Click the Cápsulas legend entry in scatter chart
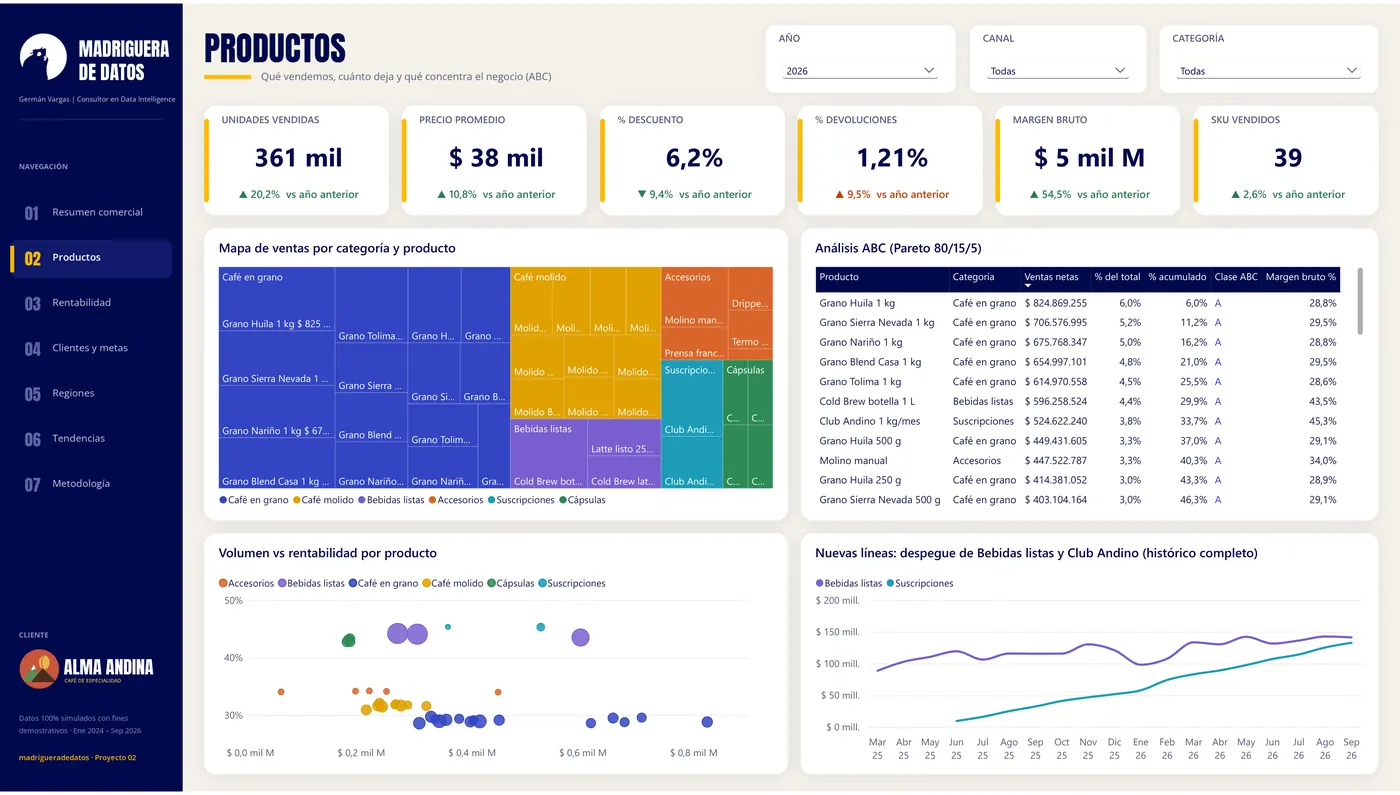The height and width of the screenshot is (795, 1400). [510, 583]
